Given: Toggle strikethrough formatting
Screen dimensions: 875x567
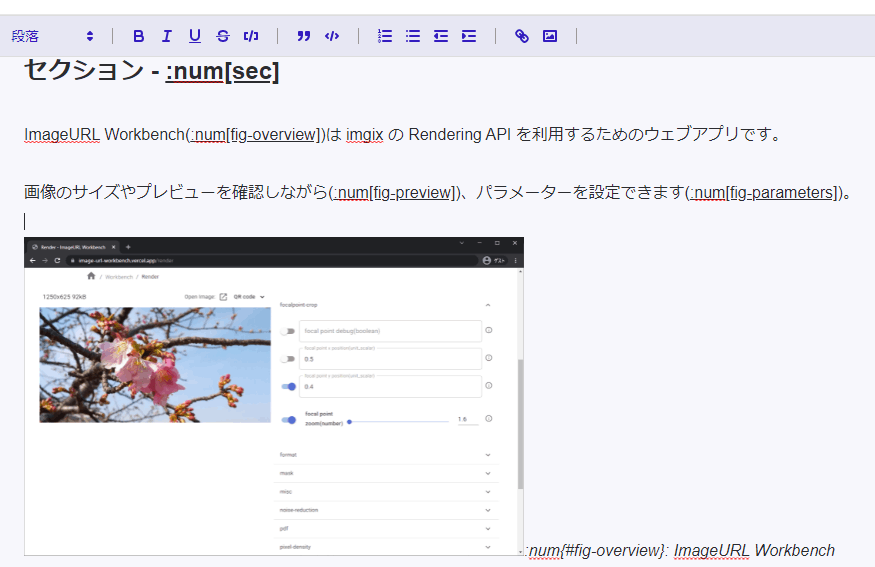Looking at the screenshot, I should tap(223, 36).
